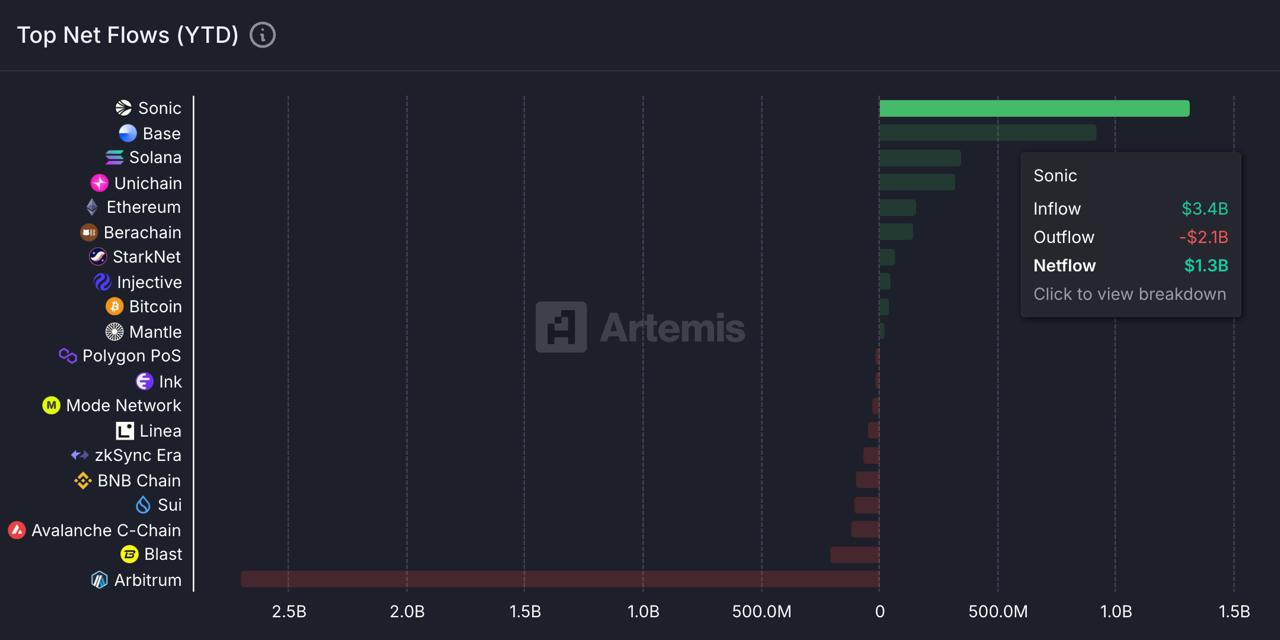Click the 'Base' axis label
The width and height of the screenshot is (1280, 640).
coord(162,133)
